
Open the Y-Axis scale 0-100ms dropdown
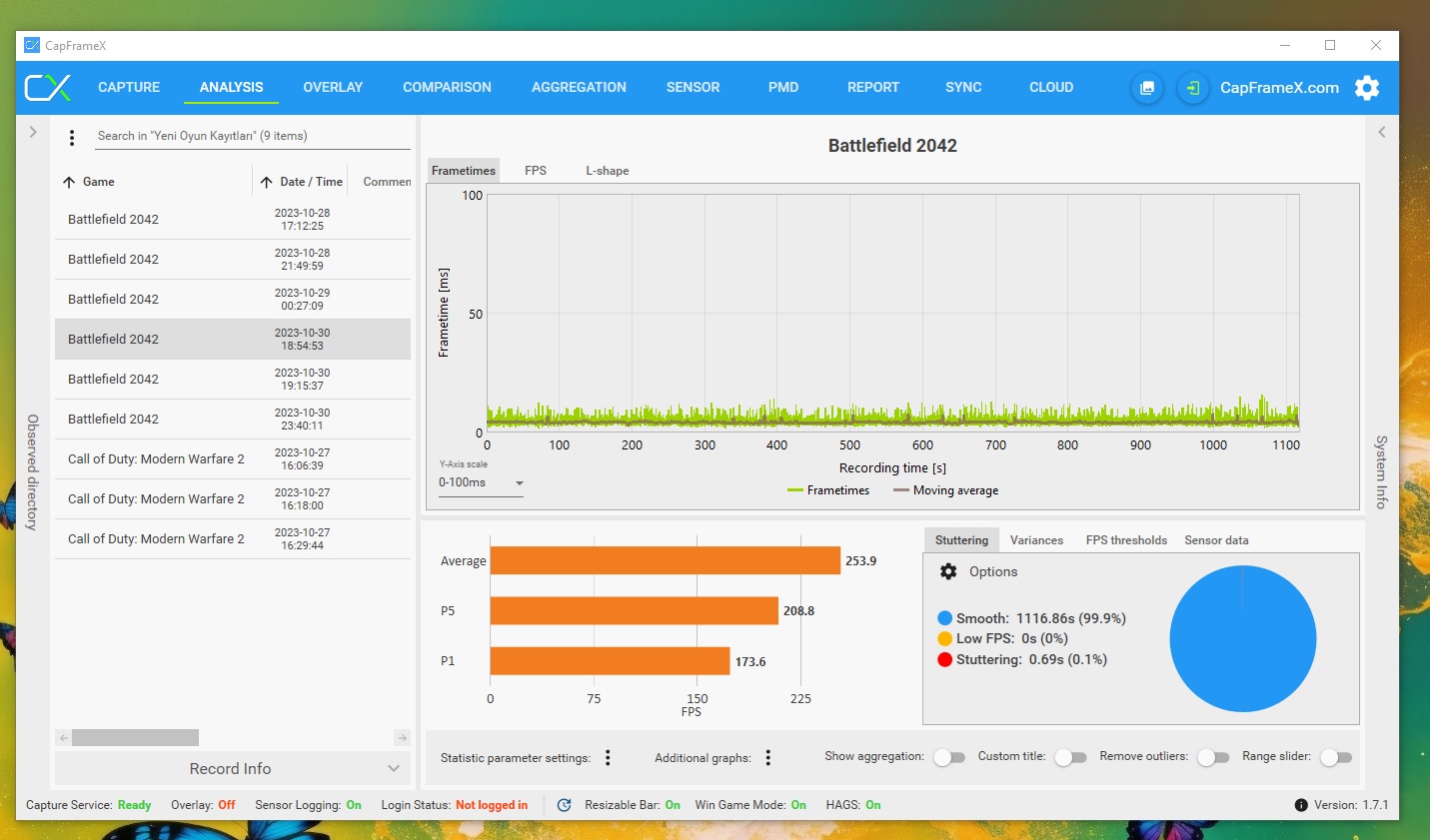coord(481,482)
